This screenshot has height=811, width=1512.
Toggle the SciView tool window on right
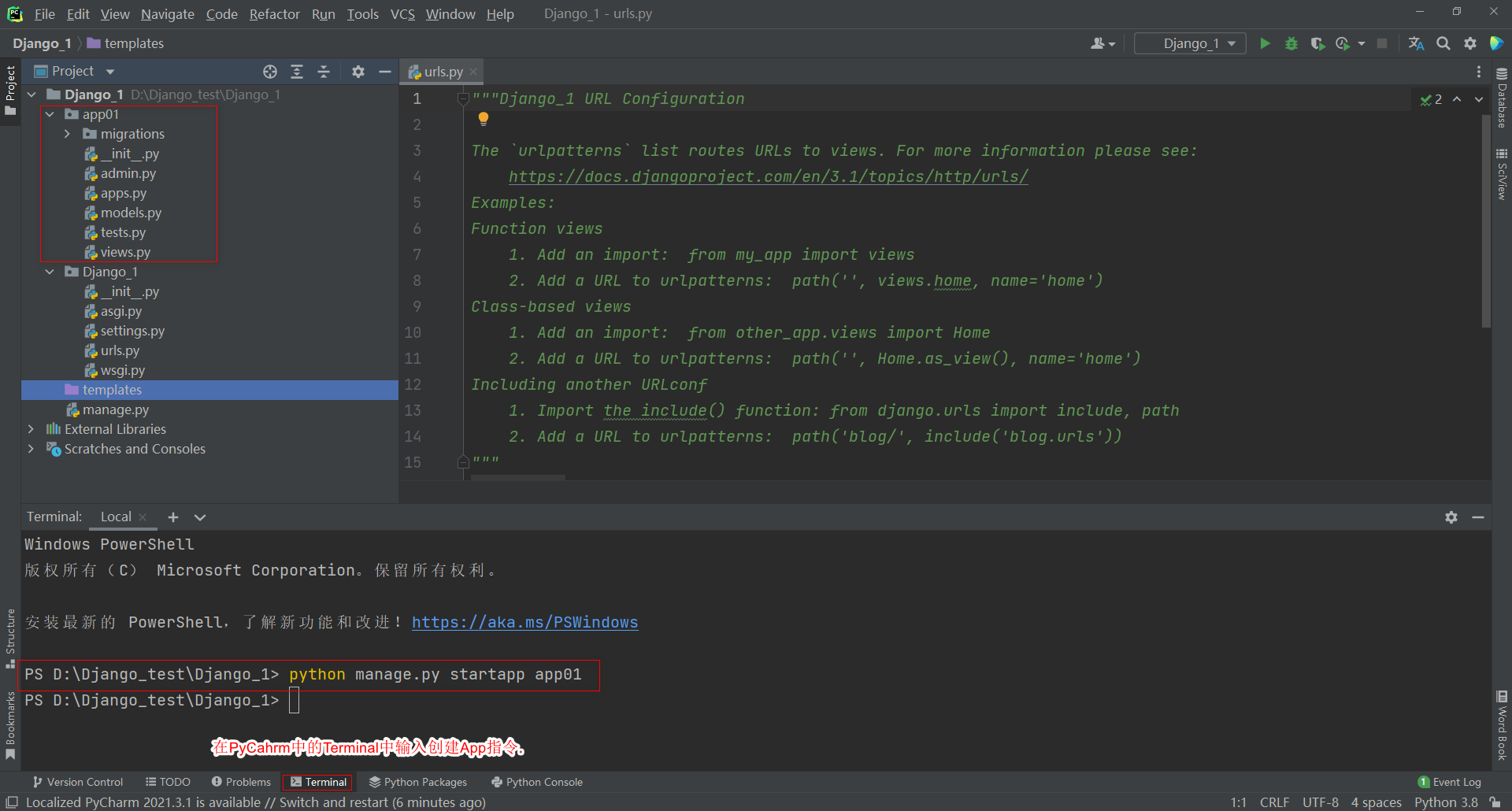(x=1502, y=174)
